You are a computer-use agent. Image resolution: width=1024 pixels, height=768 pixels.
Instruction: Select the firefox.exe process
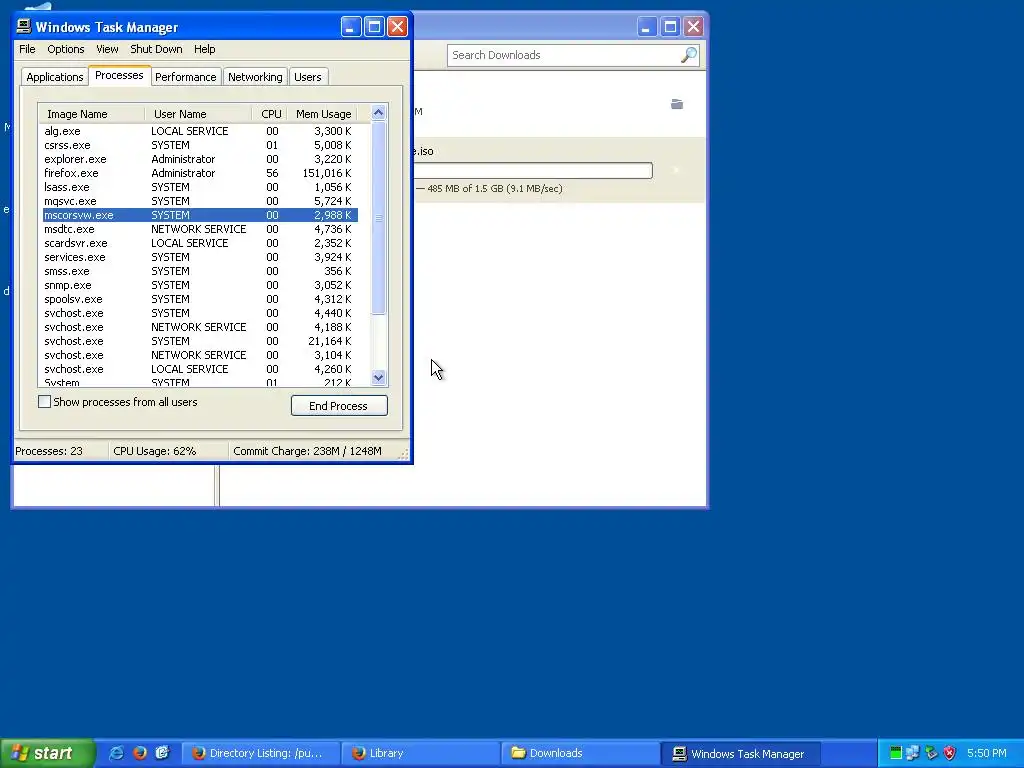point(199,173)
